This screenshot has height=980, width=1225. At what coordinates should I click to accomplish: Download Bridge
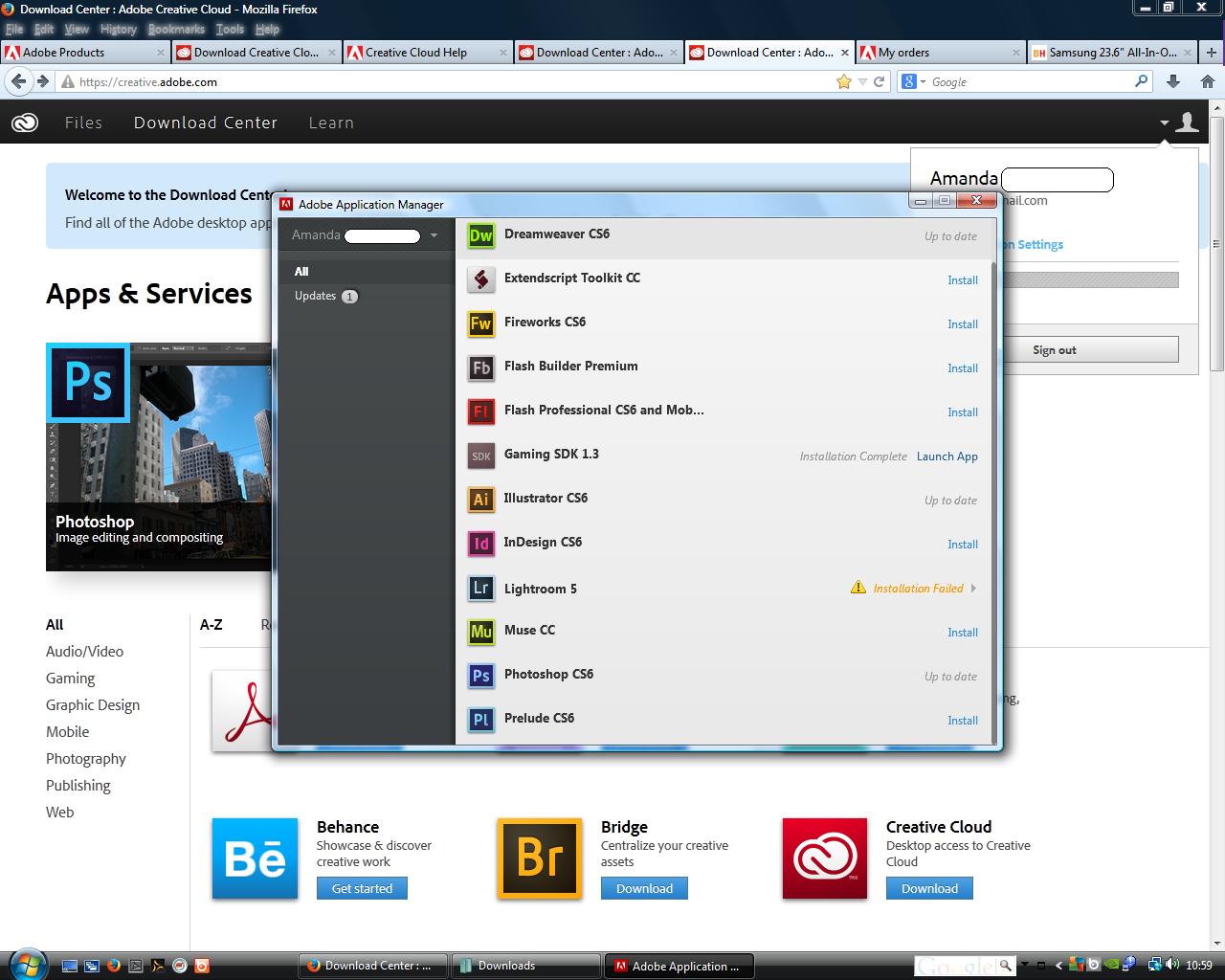pyautogui.click(x=644, y=888)
